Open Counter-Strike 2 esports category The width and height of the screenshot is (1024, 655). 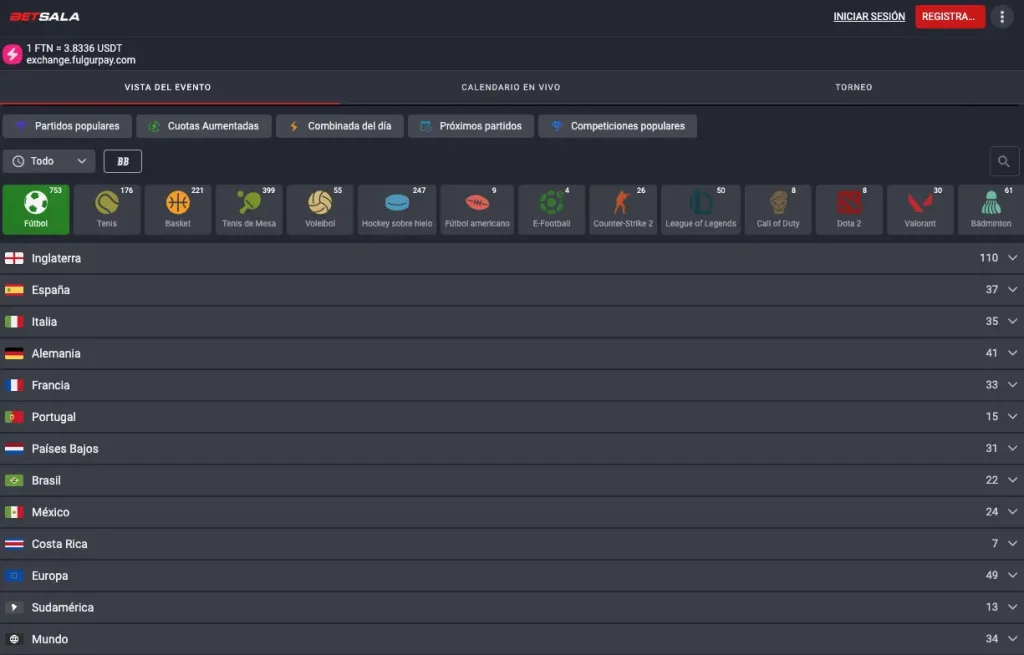(622, 209)
